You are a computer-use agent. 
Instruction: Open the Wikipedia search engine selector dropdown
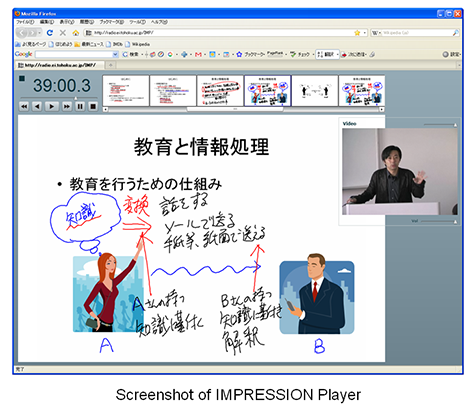tap(376, 33)
